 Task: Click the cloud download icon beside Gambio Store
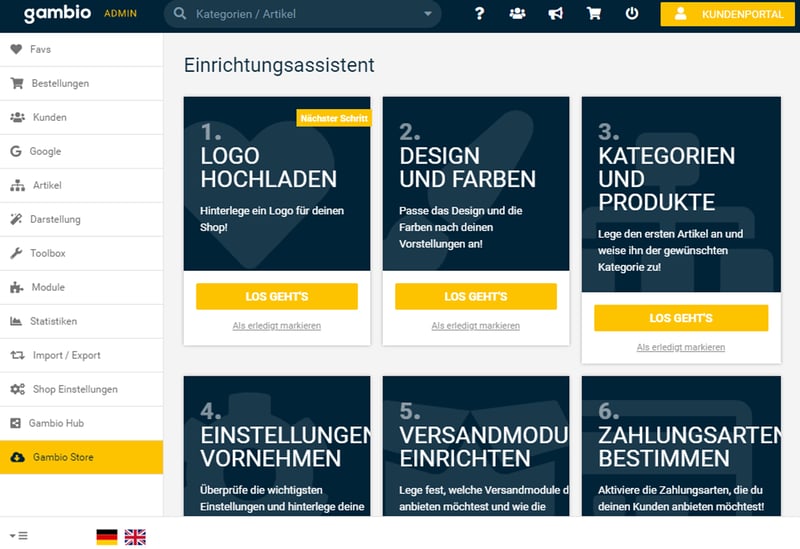[17, 457]
